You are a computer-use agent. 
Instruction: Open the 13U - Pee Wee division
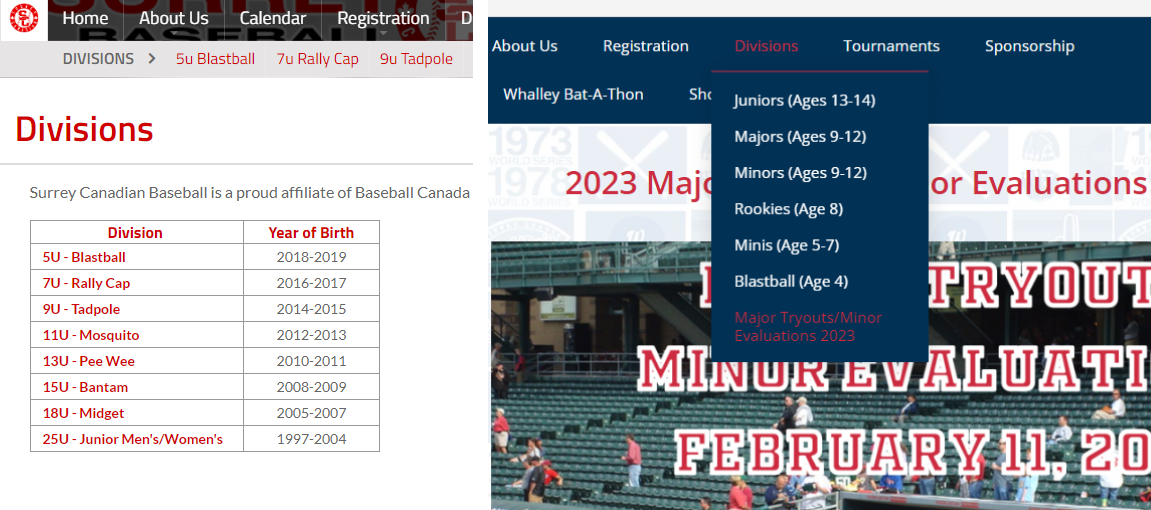(x=88, y=361)
